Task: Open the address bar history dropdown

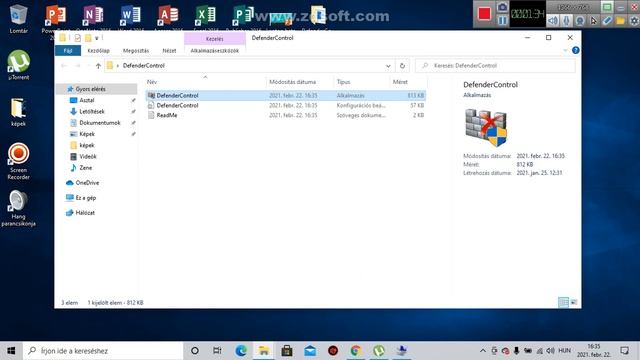Action: click(388, 66)
